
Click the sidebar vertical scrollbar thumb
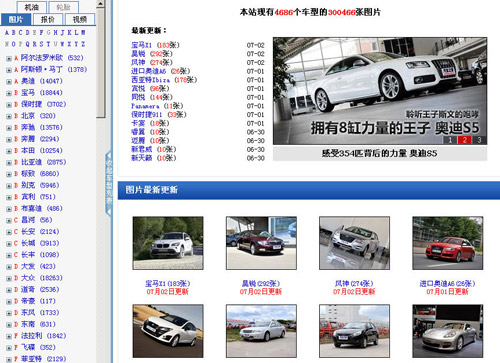pyautogui.click(x=101, y=63)
